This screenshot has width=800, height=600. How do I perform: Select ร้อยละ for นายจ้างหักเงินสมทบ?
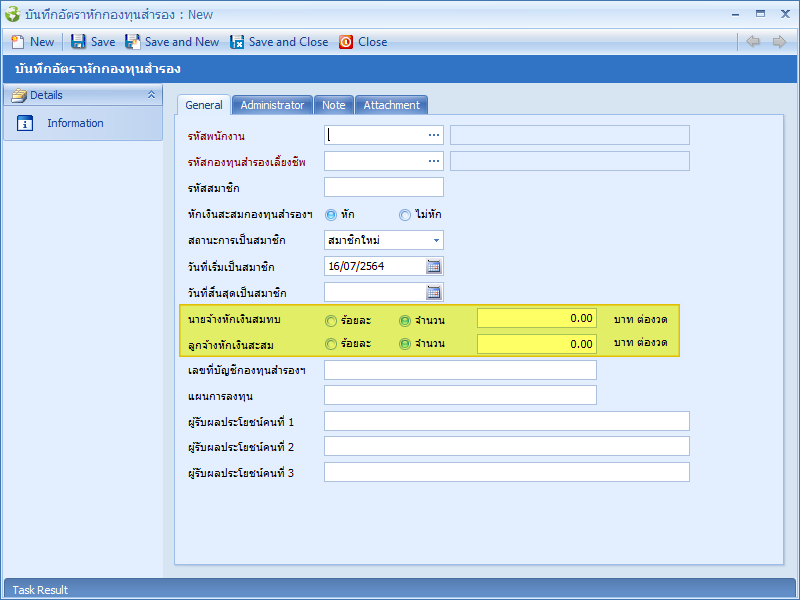coord(331,320)
